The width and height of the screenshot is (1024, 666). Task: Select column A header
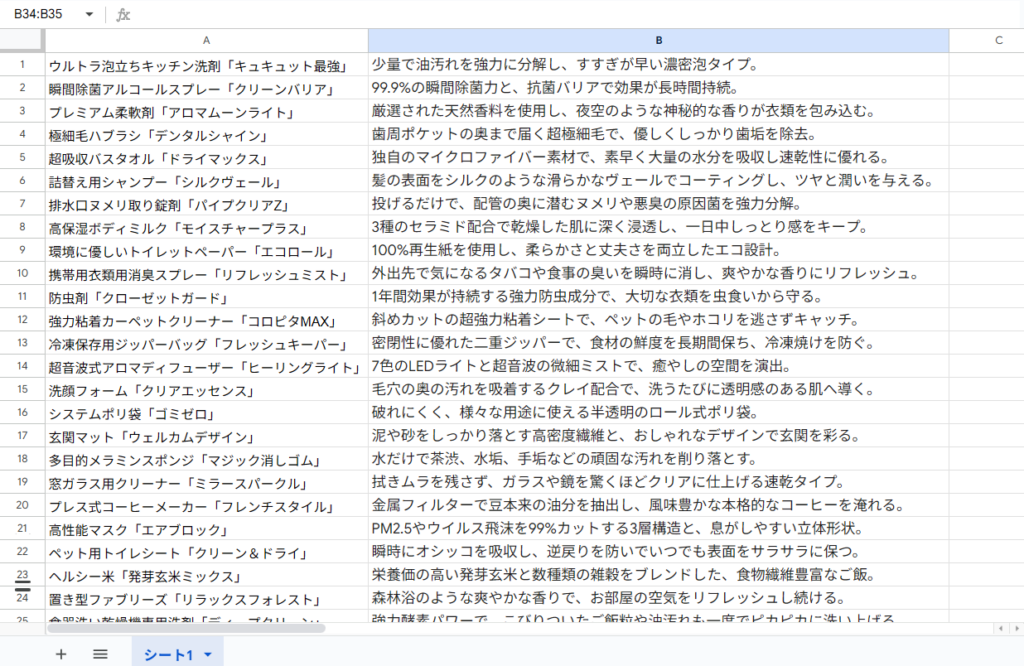(206, 40)
